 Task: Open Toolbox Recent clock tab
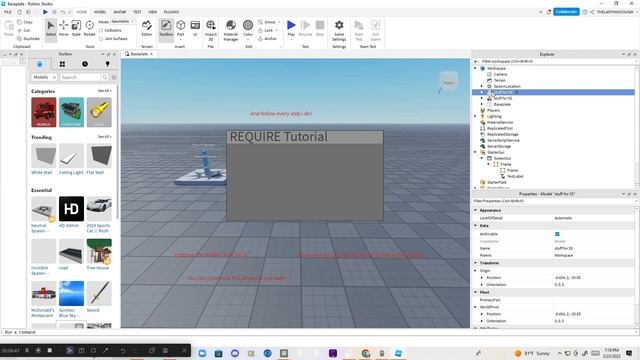84,64
